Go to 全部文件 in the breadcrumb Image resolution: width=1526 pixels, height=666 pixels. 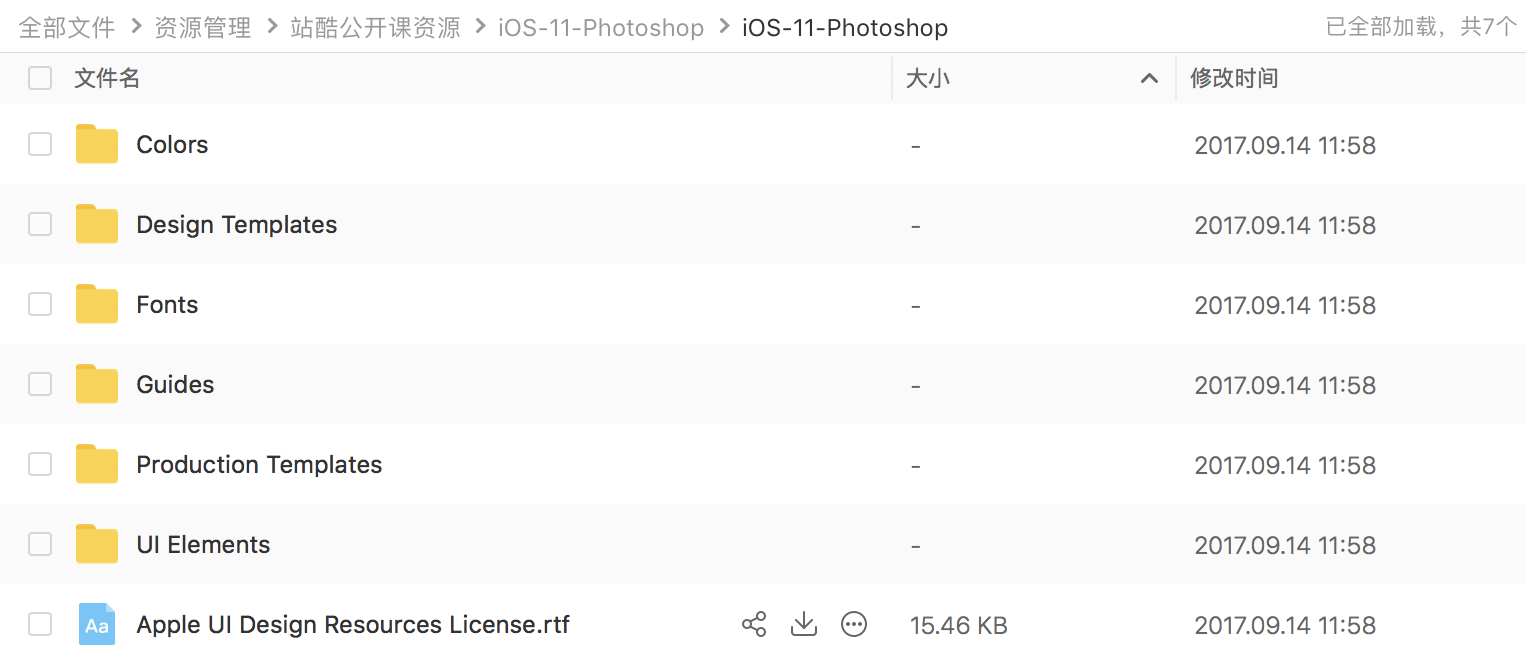tap(67, 28)
